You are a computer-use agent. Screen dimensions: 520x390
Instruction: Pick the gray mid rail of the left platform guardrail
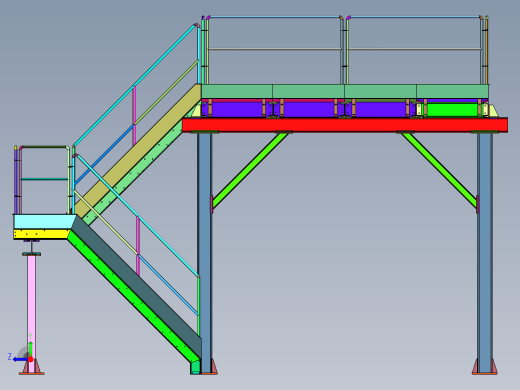(275, 49)
